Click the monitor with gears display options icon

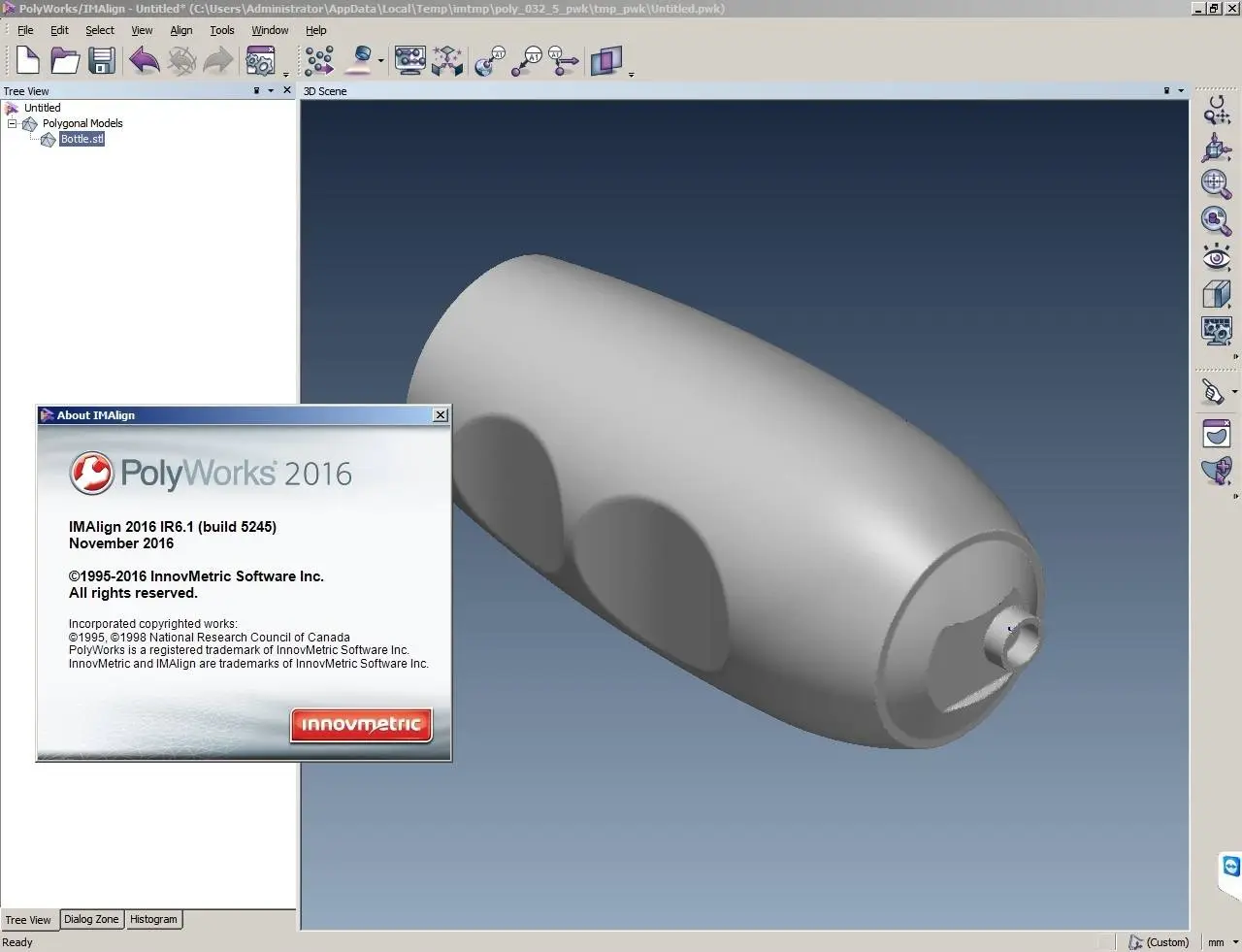(1216, 331)
